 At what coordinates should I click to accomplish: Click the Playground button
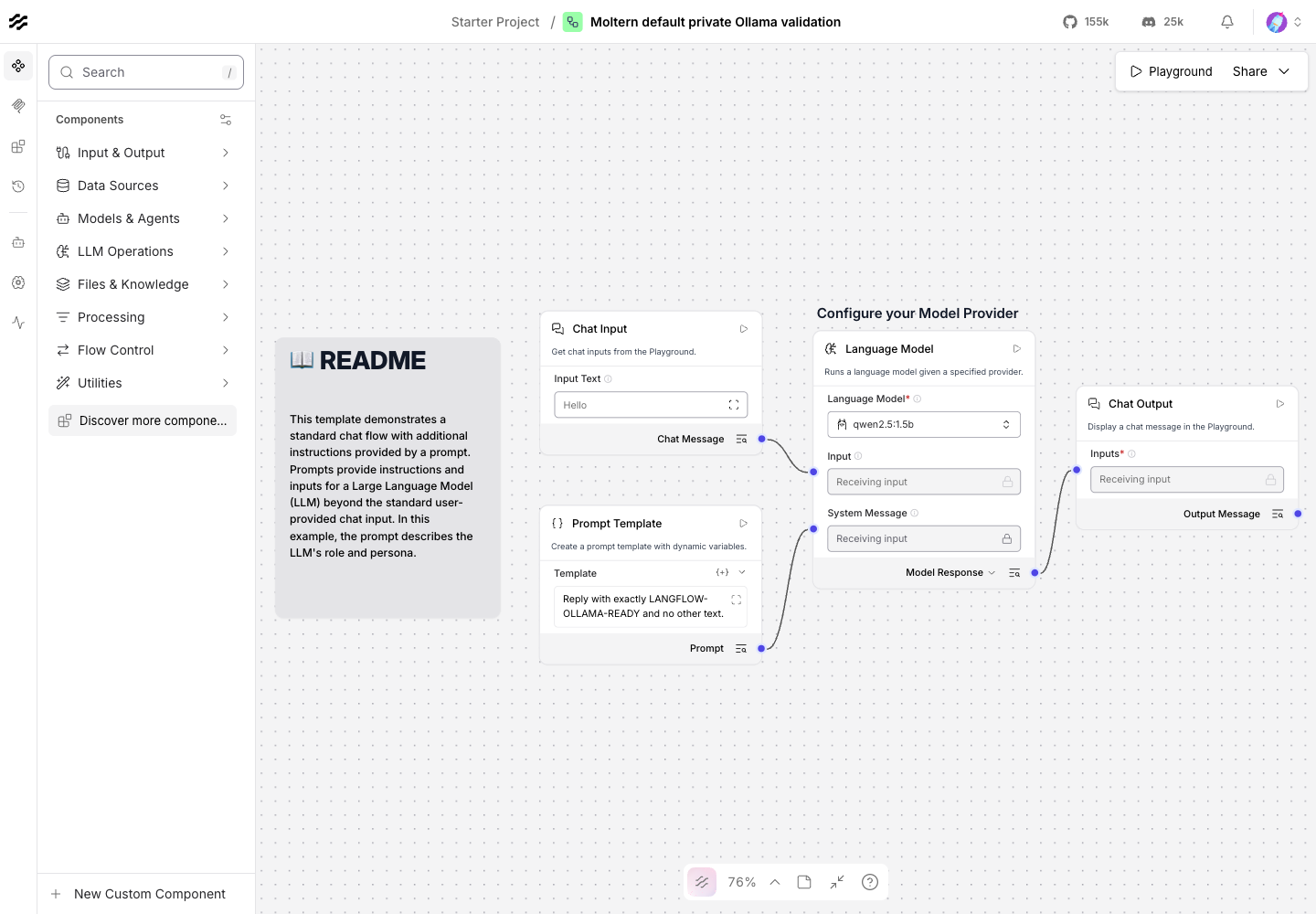1172,71
